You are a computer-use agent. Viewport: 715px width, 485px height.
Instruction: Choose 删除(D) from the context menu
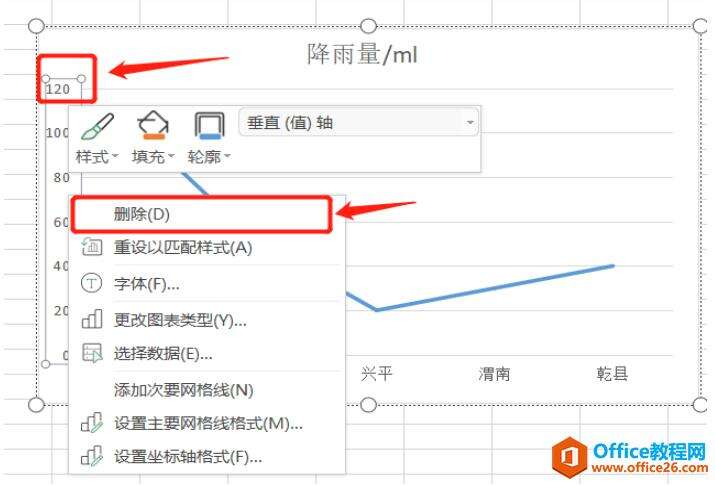[x=201, y=215]
